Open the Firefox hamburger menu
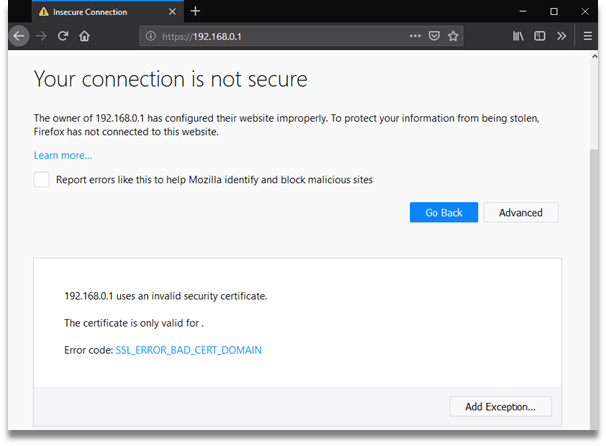This screenshot has width=606, height=446. click(x=587, y=36)
